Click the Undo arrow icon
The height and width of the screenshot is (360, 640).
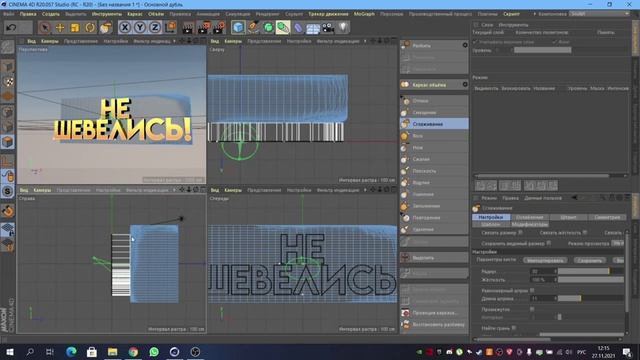click(11, 28)
